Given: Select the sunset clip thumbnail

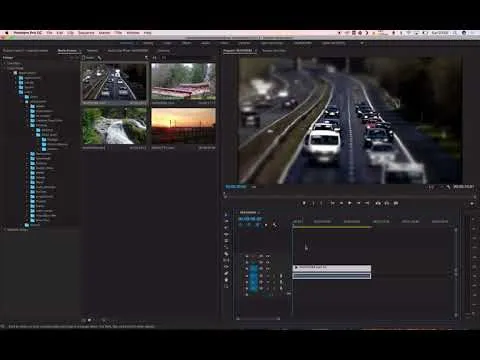Looking at the screenshot, I should tap(183, 126).
